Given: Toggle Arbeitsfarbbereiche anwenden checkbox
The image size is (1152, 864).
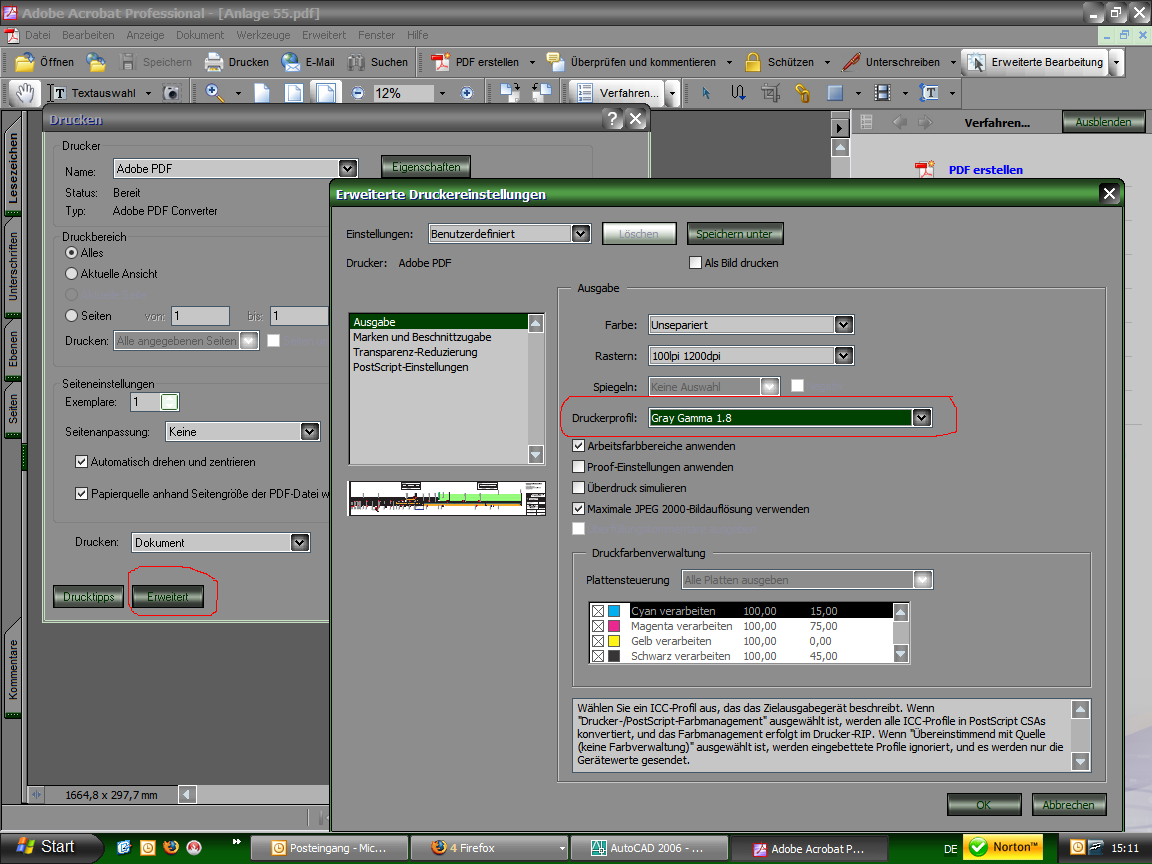Looking at the screenshot, I should point(578,446).
